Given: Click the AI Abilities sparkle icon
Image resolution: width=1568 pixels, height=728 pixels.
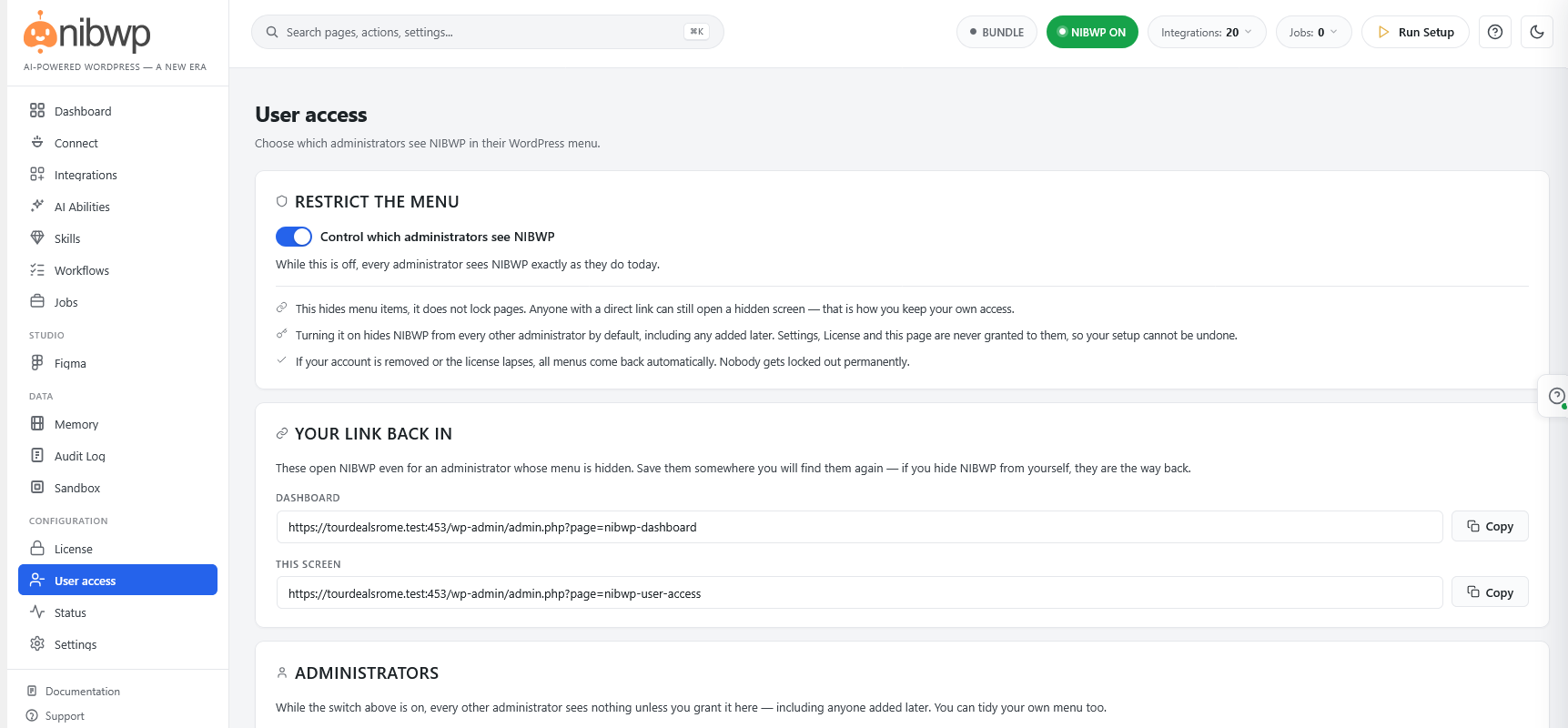Looking at the screenshot, I should pos(37,206).
